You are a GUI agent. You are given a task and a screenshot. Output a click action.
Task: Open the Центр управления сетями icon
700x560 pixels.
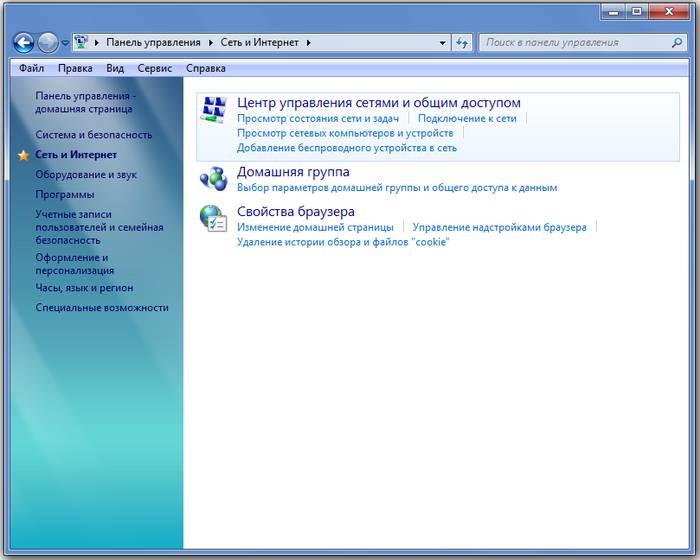pos(213,110)
